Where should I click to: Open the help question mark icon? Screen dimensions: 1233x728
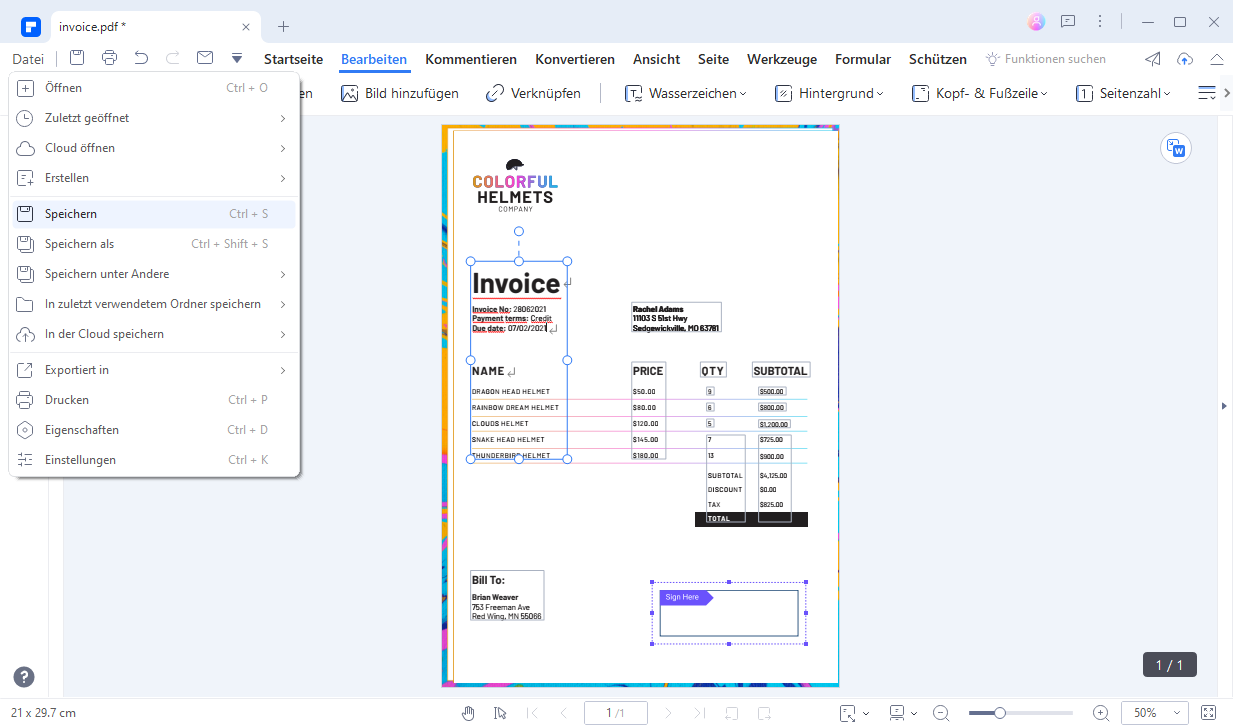click(x=24, y=677)
